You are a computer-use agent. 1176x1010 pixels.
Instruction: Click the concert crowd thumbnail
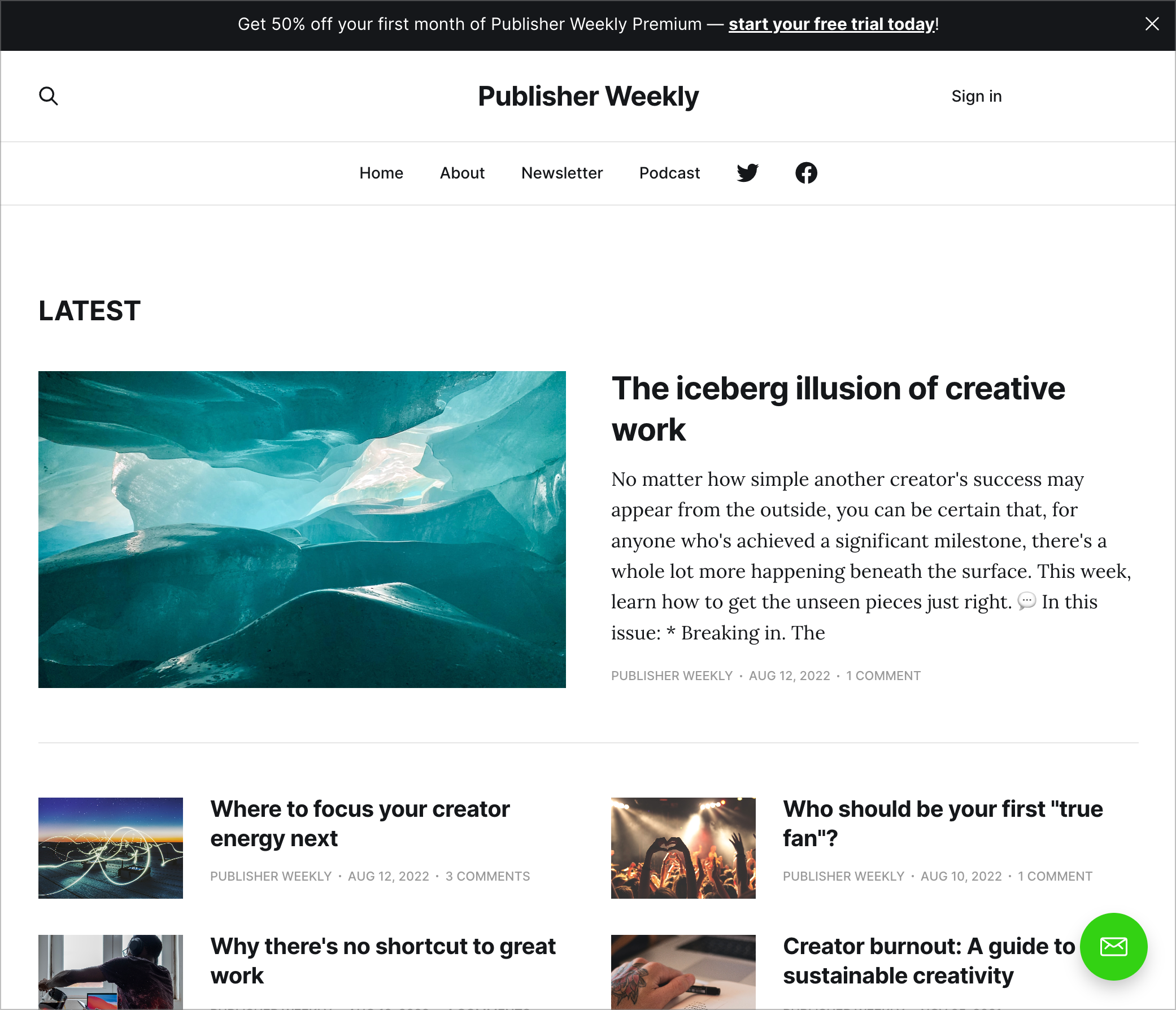pyautogui.click(x=683, y=848)
